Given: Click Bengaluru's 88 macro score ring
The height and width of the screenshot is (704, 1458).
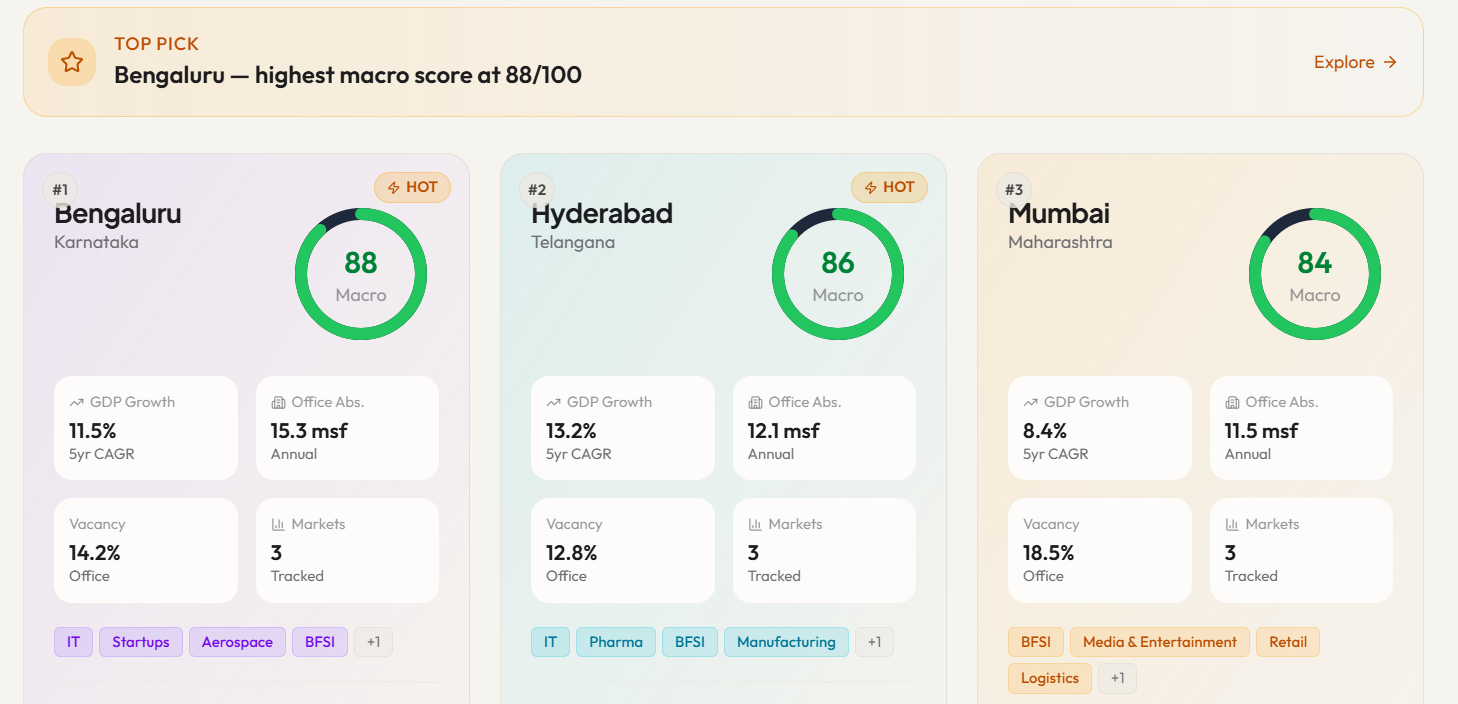Looking at the screenshot, I should (361, 274).
